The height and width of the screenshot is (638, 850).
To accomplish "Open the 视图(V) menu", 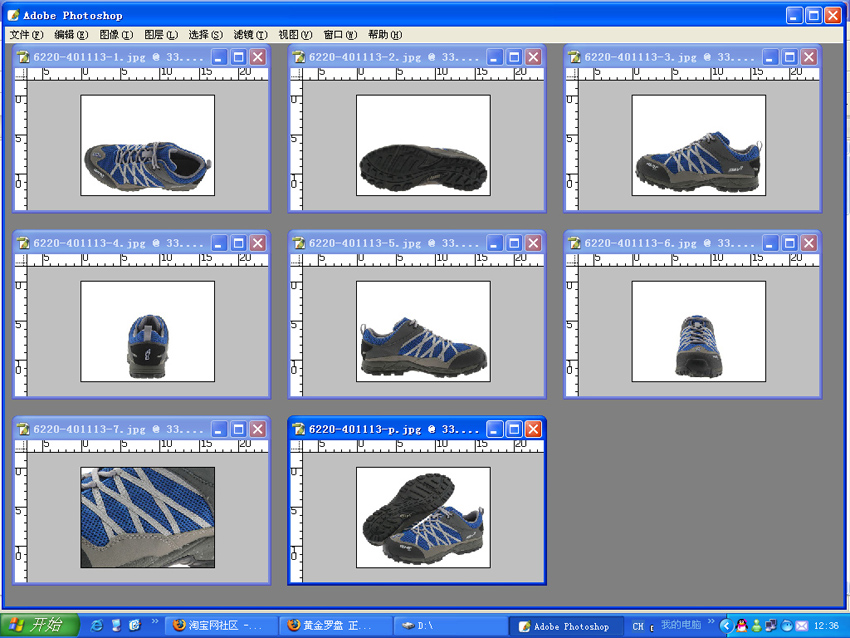I will (295, 35).
